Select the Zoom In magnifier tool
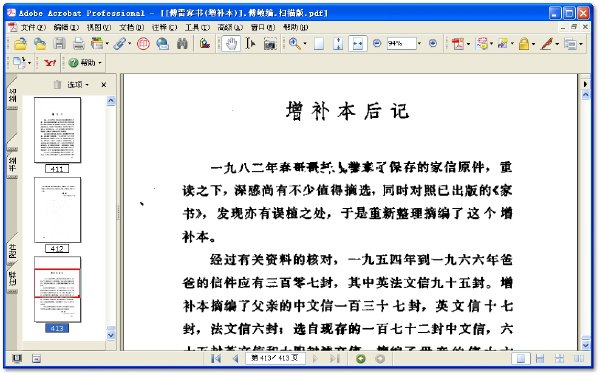 pyautogui.click(x=294, y=44)
